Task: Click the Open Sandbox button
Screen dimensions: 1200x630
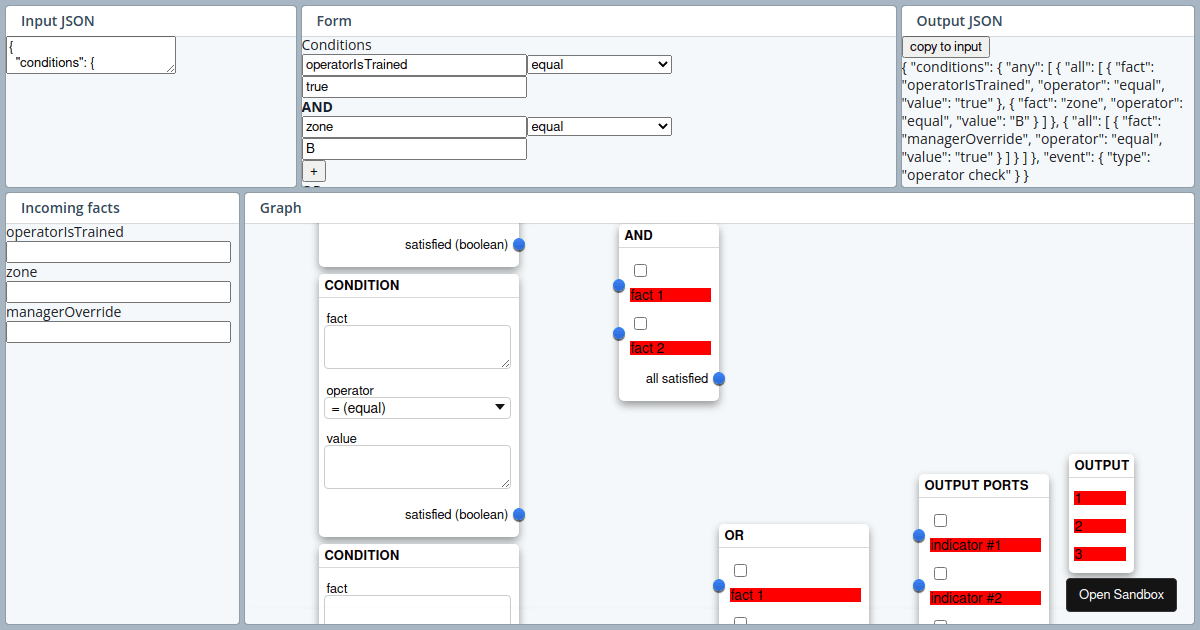Action: click(1121, 595)
